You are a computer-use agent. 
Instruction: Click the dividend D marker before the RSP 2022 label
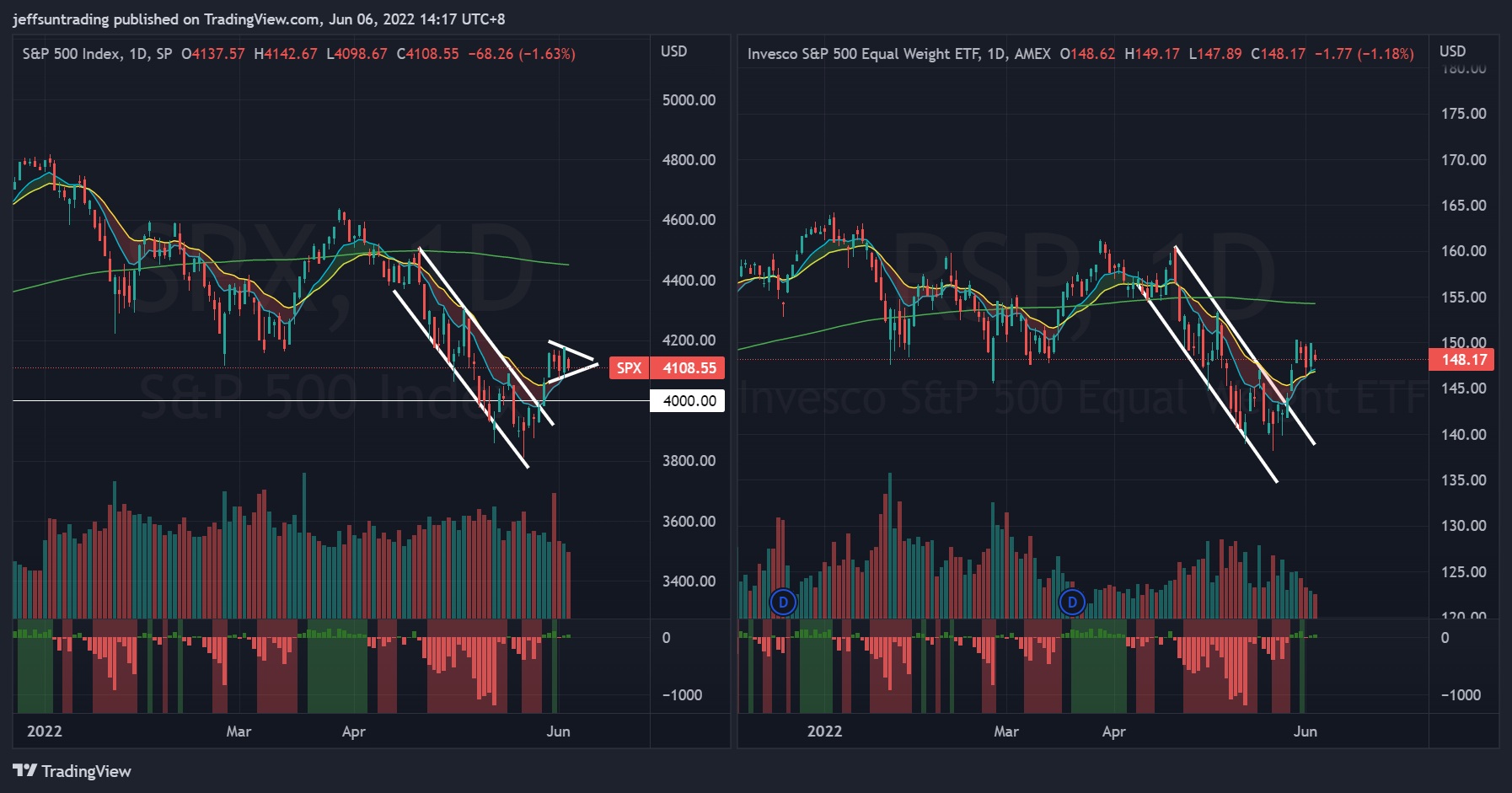coord(783,603)
